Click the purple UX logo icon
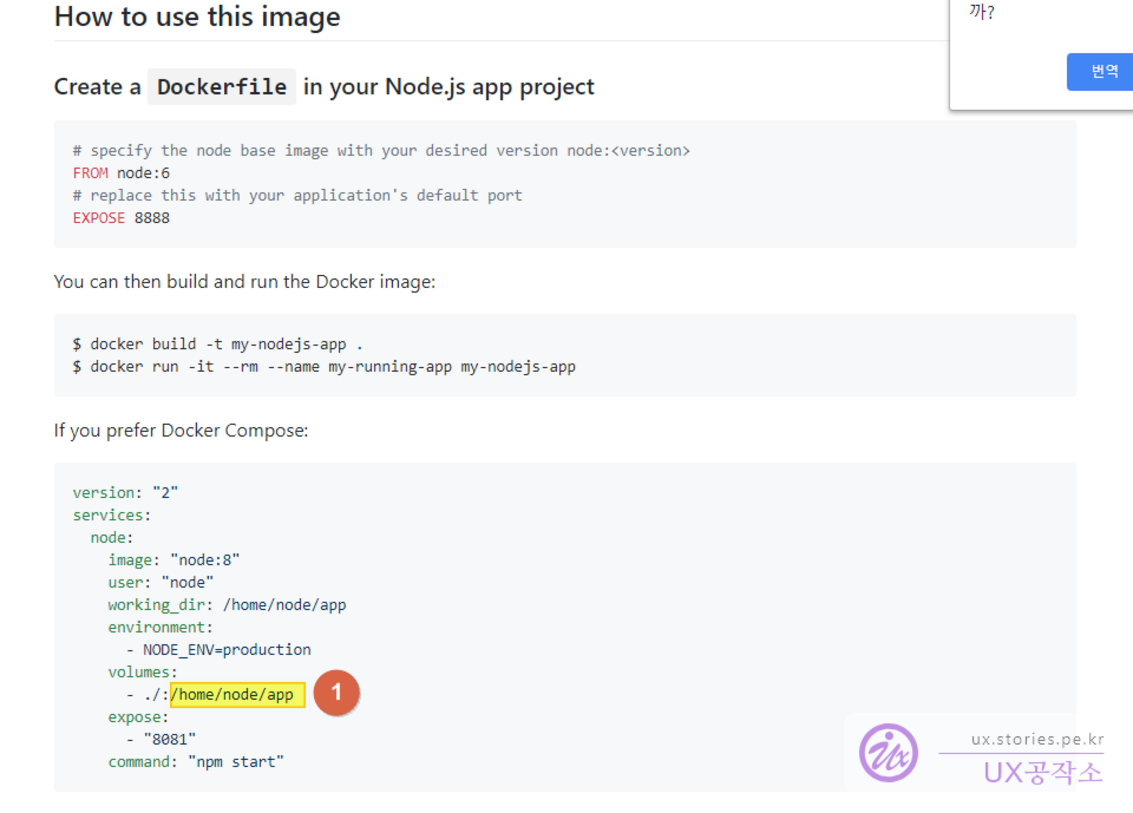The width and height of the screenshot is (1133, 813). pyautogui.click(x=888, y=753)
